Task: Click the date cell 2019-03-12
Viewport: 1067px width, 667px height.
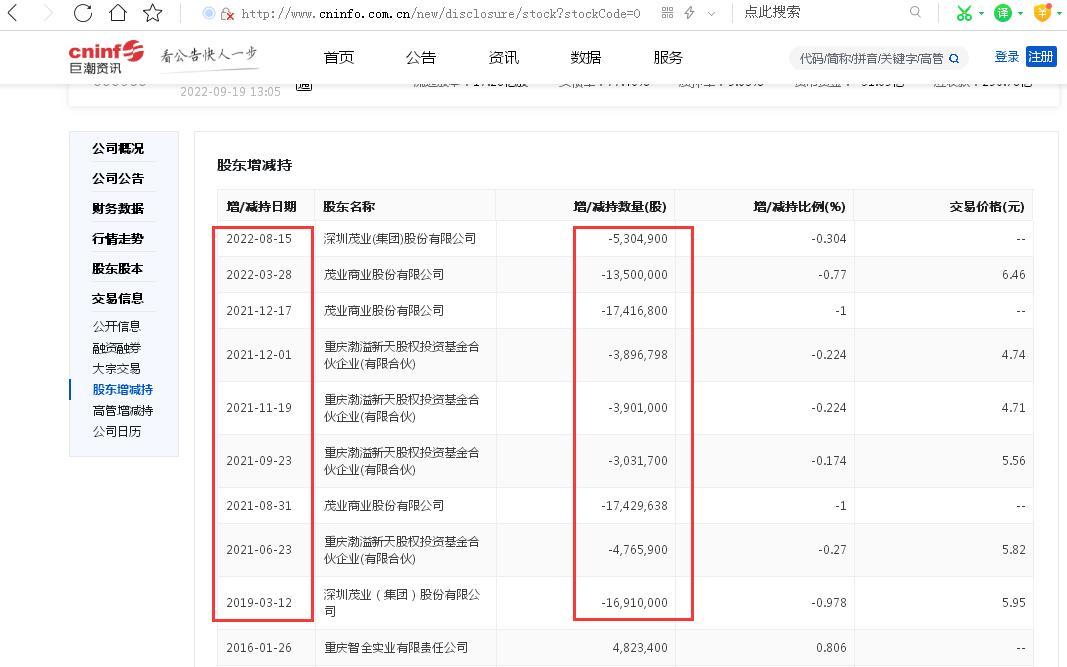Action: coord(259,603)
